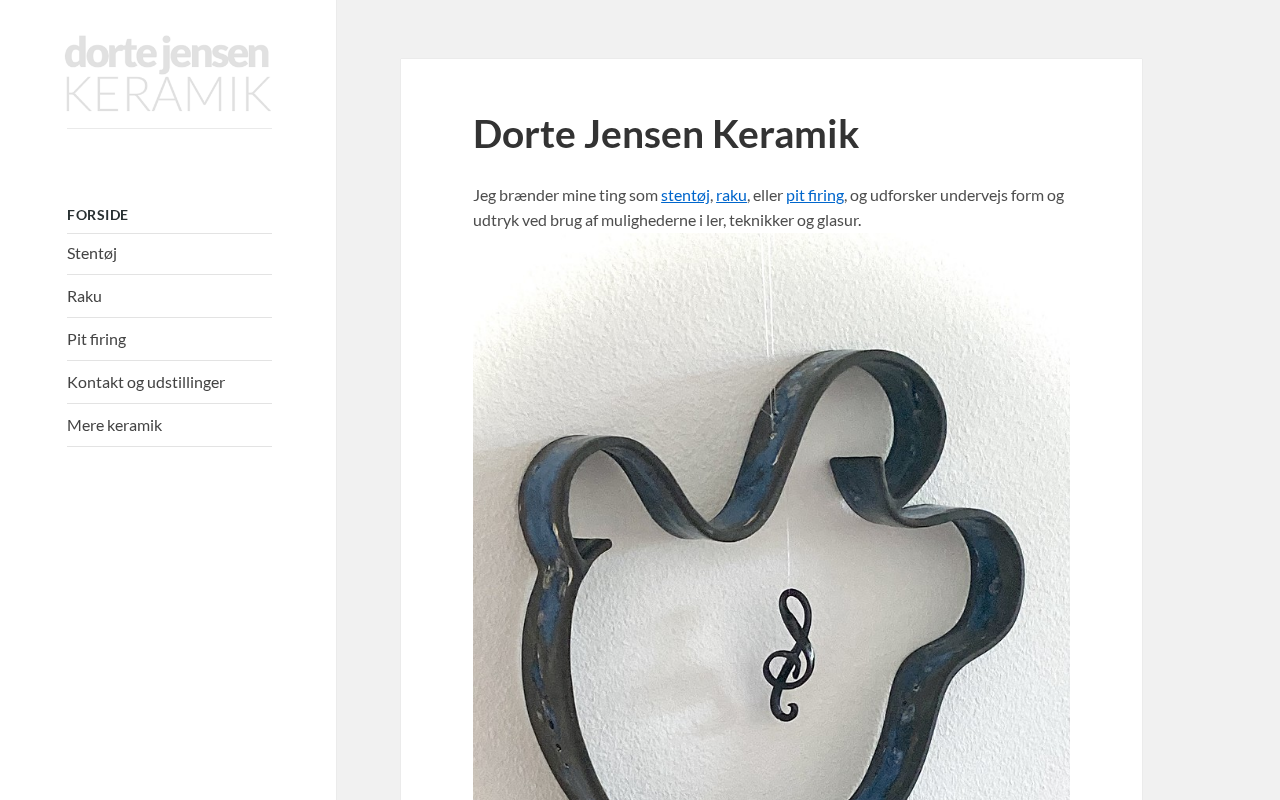Click the dorte jensen logo text
The height and width of the screenshot is (800, 1280).
(x=167, y=53)
